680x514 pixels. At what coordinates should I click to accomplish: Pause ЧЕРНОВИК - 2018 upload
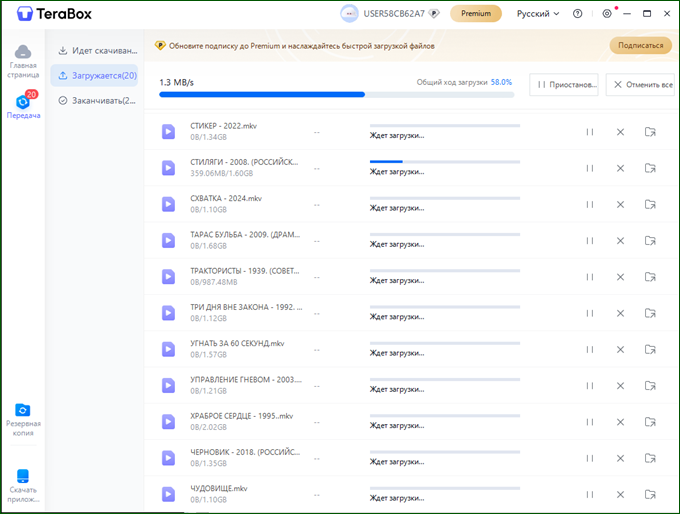click(590, 458)
